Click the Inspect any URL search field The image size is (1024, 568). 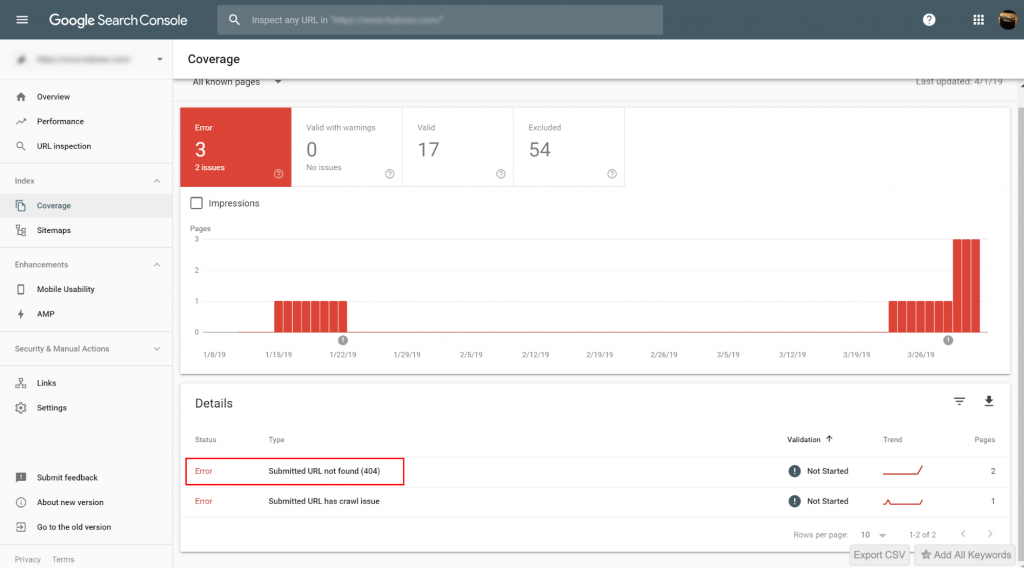(440, 20)
